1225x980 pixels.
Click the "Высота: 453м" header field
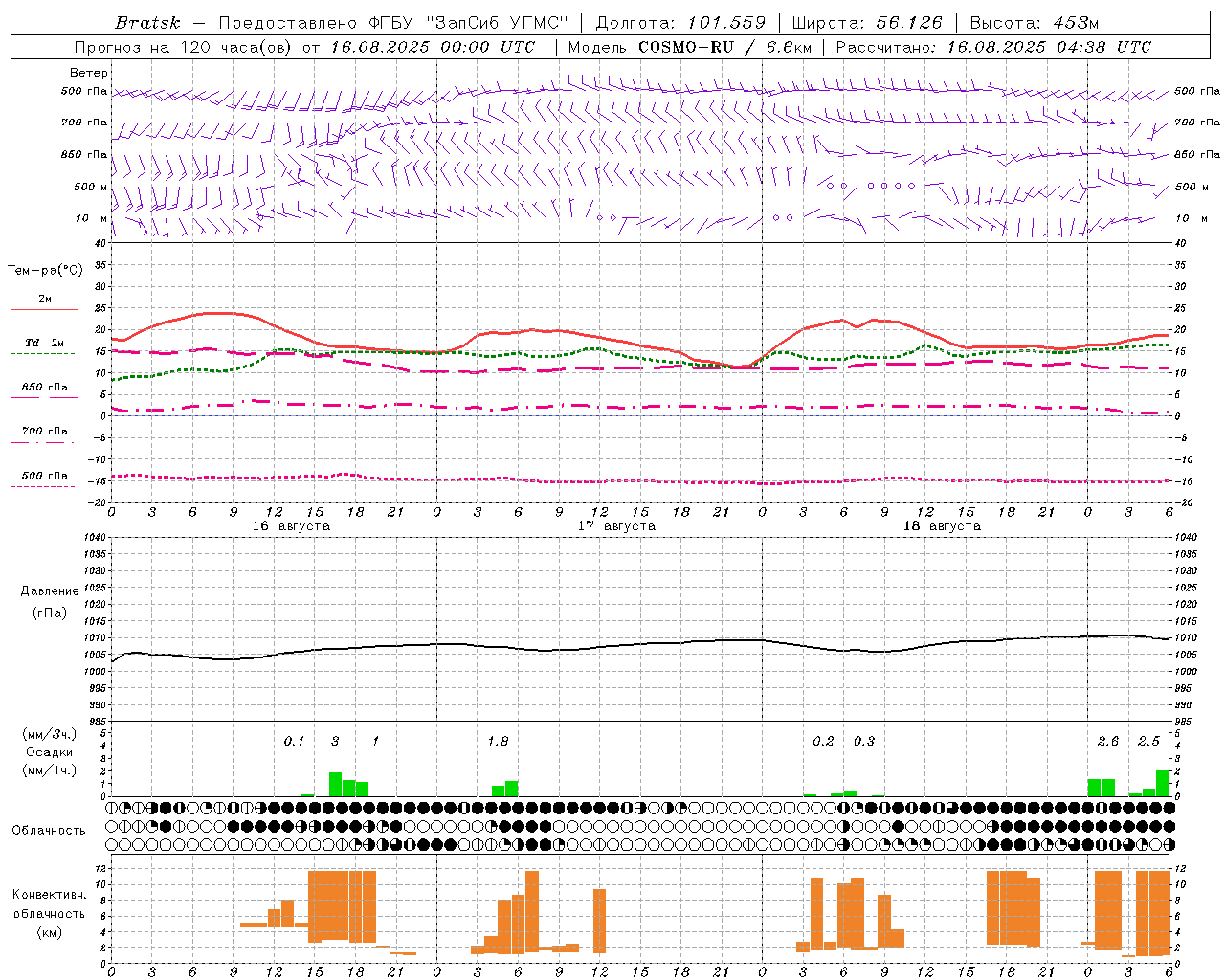click(x=1035, y=23)
